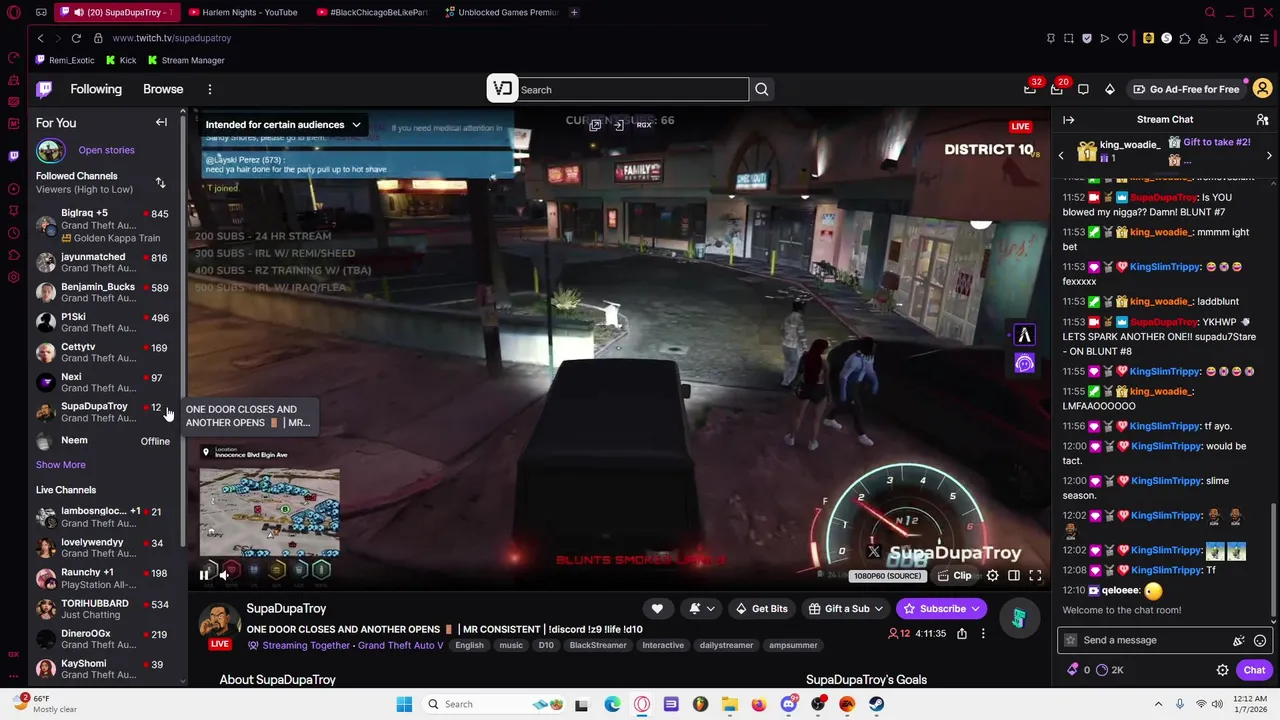Viewport: 1280px width, 720px height.
Task: Click the Clip button on player
Action: pyautogui.click(x=953, y=575)
